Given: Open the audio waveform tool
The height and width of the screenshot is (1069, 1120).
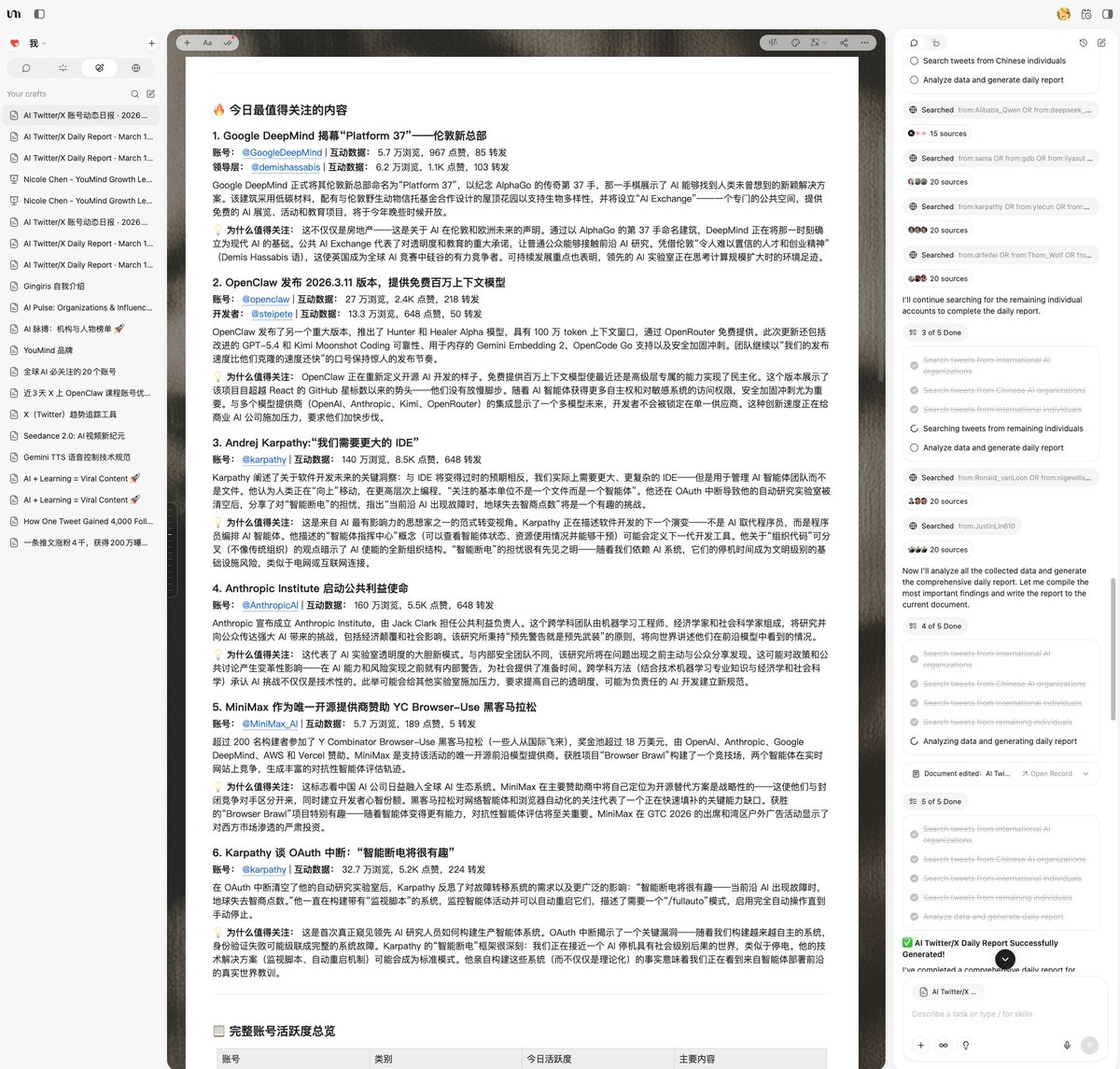Looking at the screenshot, I should pyautogui.click(x=773, y=43).
